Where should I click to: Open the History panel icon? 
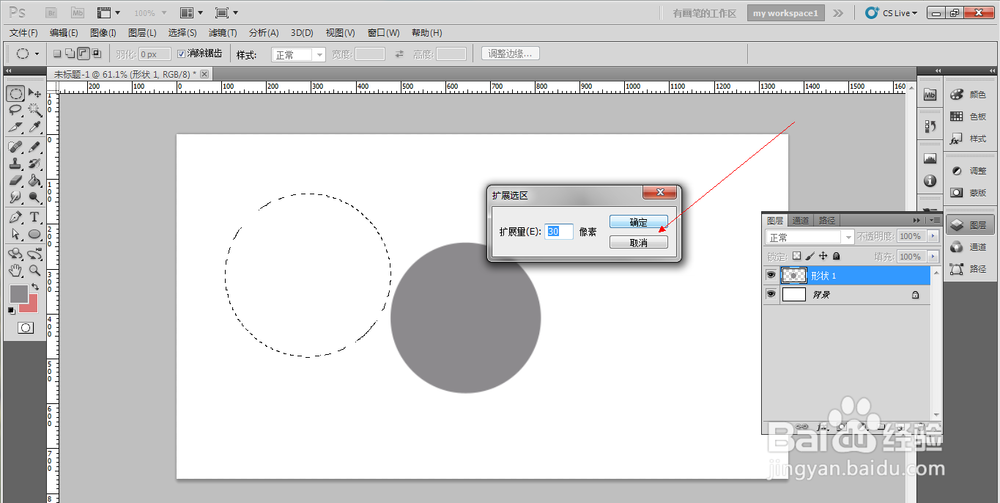(930, 127)
